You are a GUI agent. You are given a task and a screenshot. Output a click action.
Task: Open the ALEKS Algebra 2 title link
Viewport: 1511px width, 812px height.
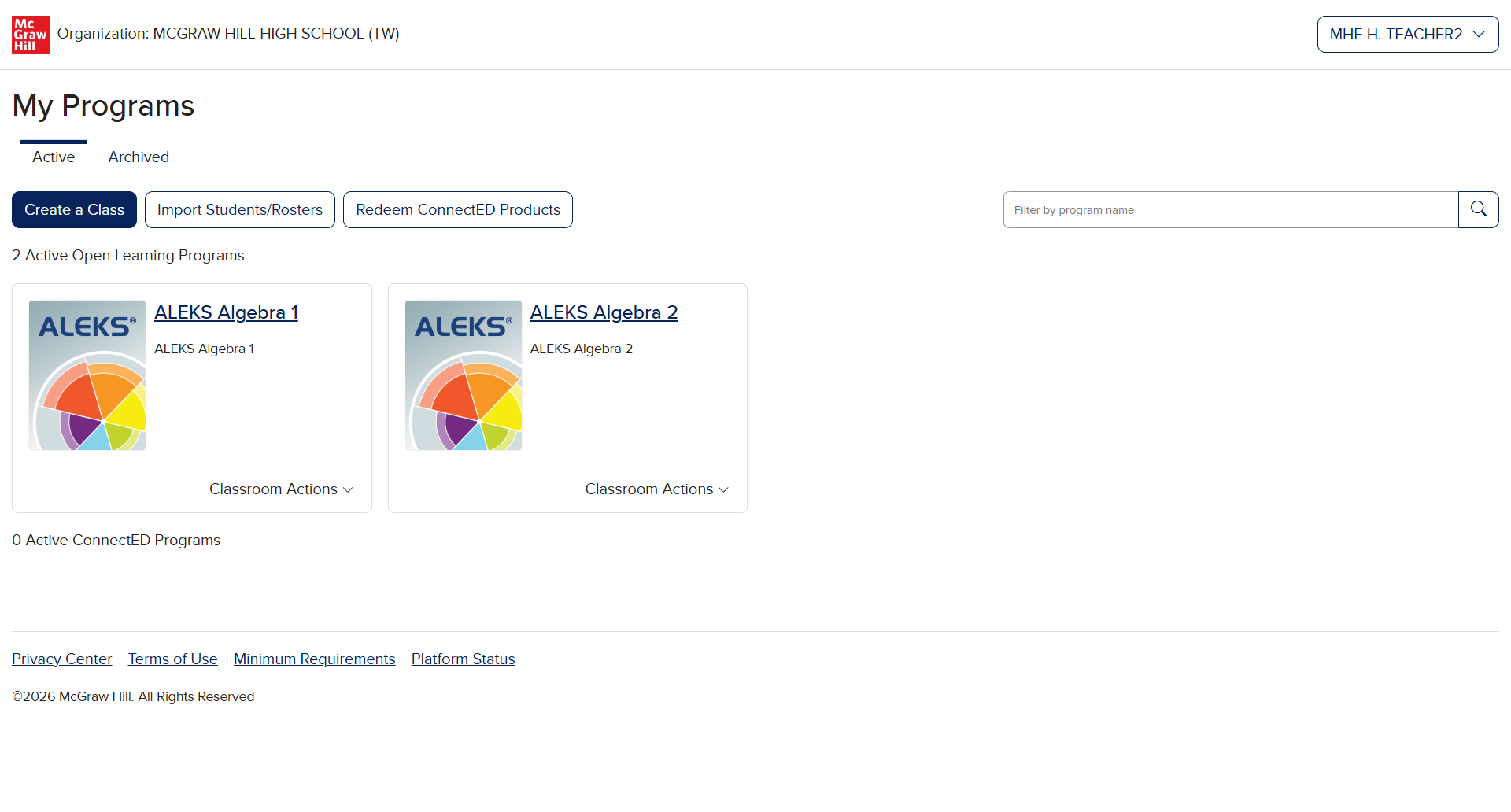(604, 312)
